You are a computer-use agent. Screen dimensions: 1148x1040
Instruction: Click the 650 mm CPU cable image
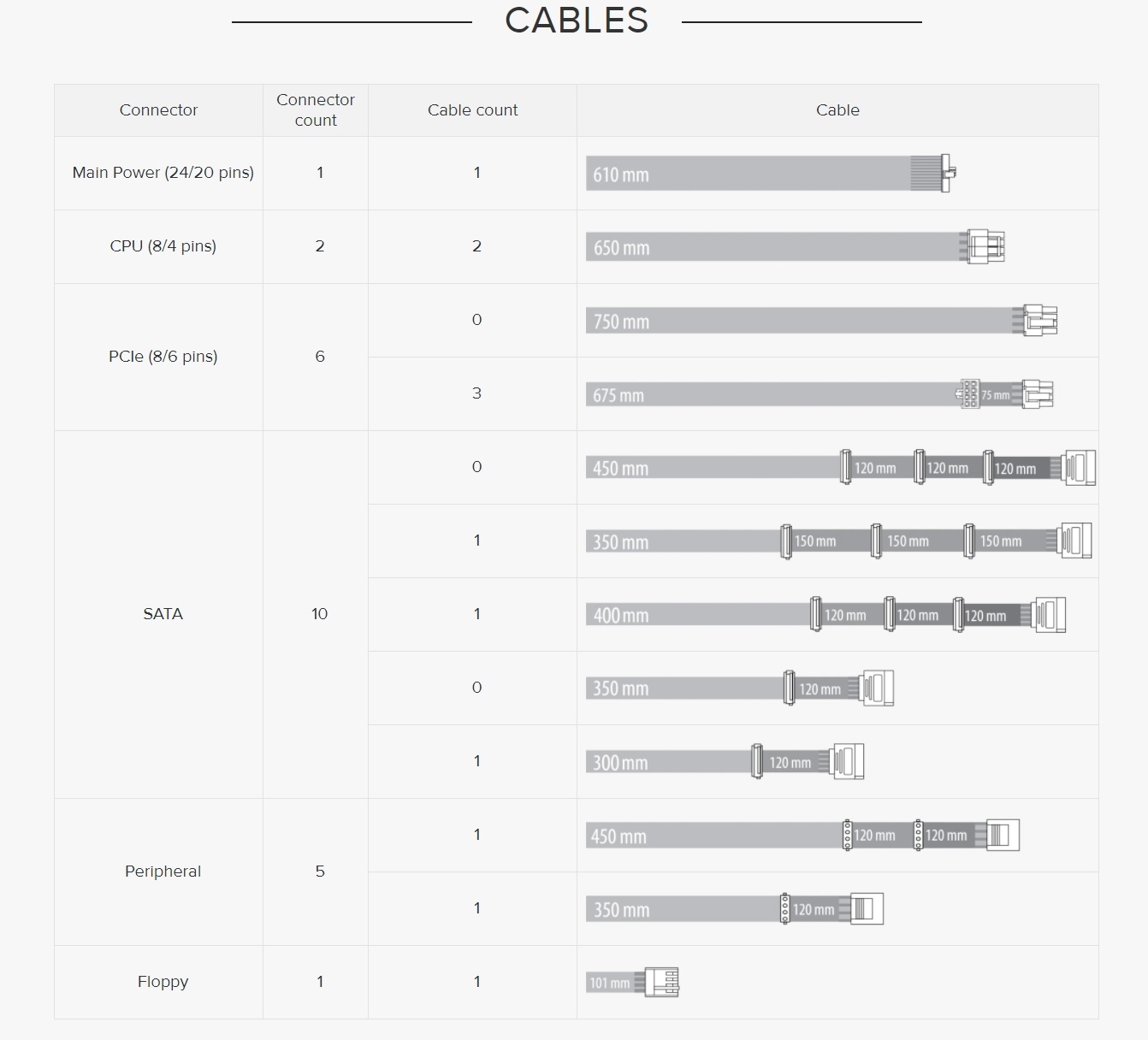click(x=770, y=247)
